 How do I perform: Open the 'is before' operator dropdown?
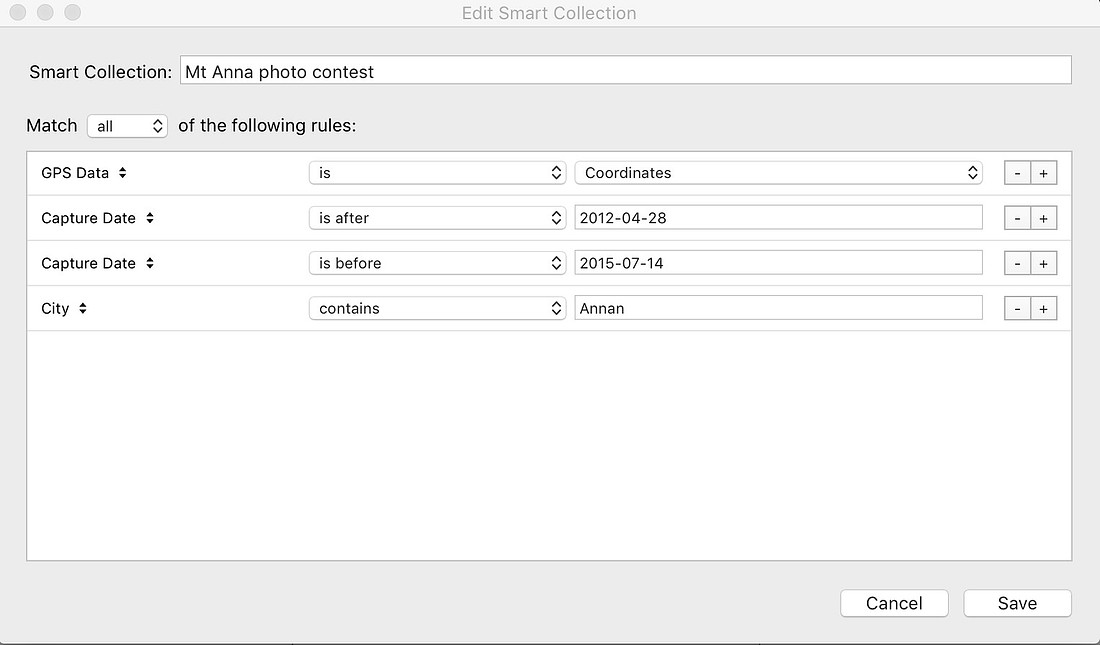pos(437,263)
